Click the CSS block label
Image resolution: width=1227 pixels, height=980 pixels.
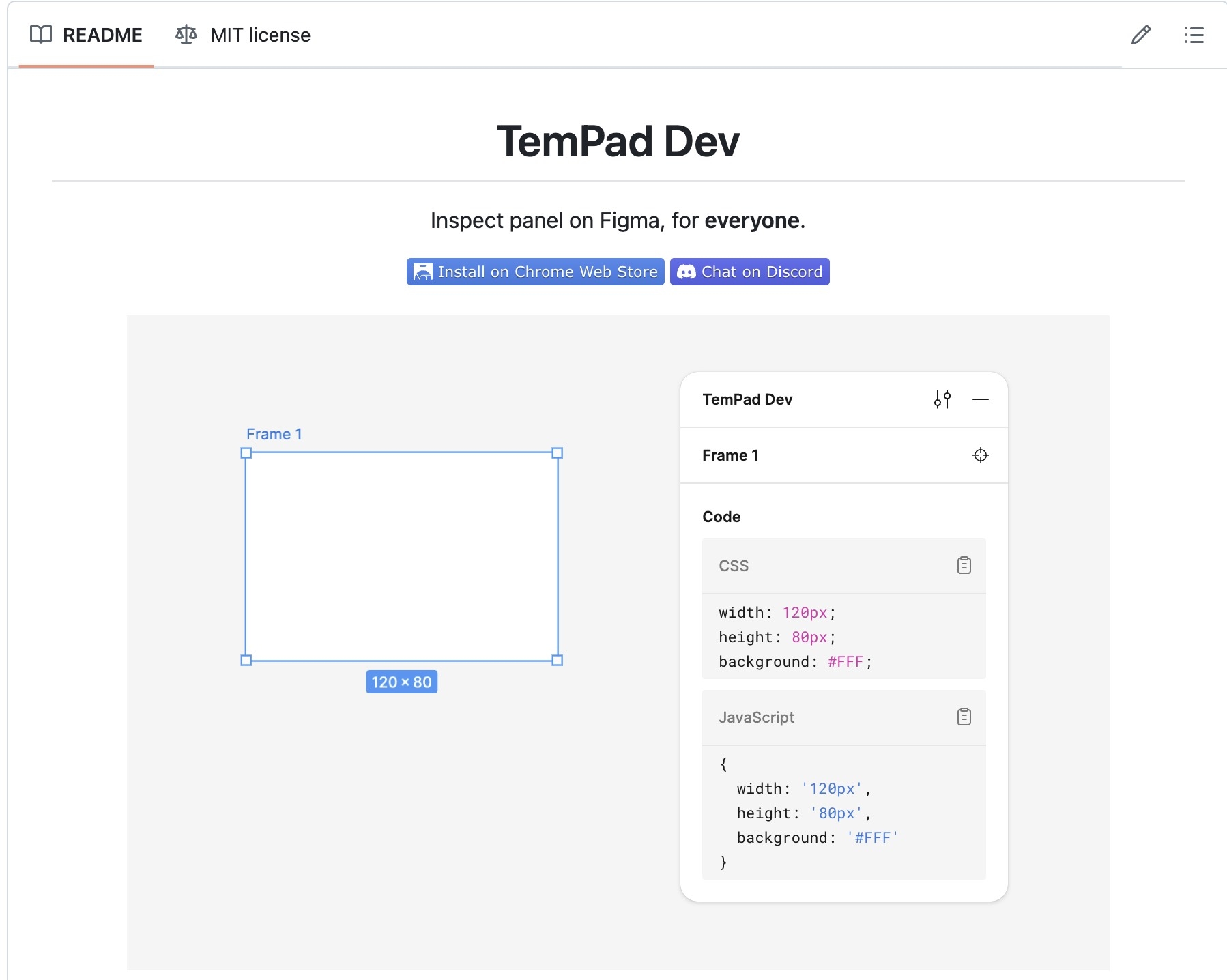tap(734, 566)
